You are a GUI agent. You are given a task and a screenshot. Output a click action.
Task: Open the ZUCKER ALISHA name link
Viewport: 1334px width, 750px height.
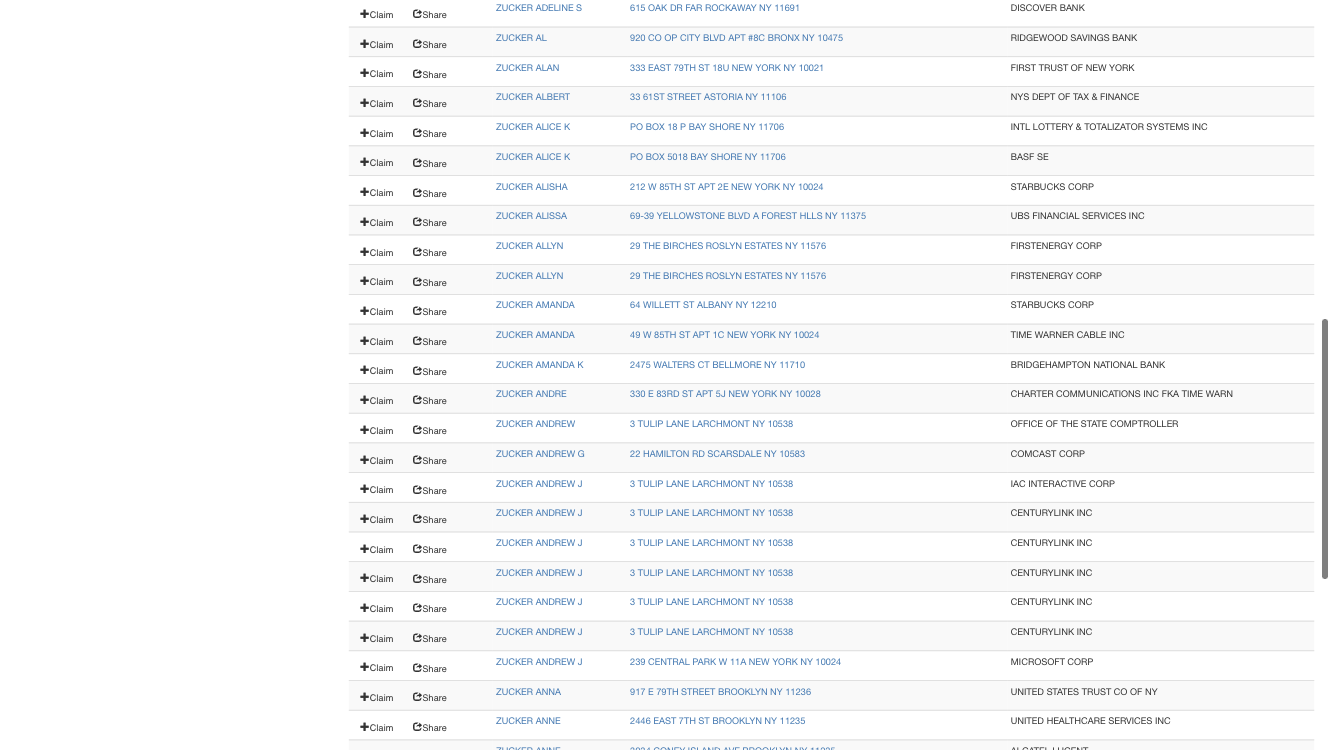point(532,187)
